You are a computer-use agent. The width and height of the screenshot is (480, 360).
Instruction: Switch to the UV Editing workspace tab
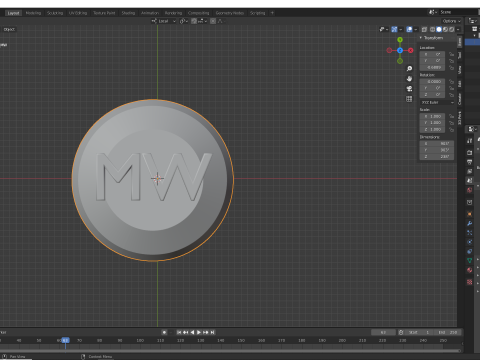[78, 13]
